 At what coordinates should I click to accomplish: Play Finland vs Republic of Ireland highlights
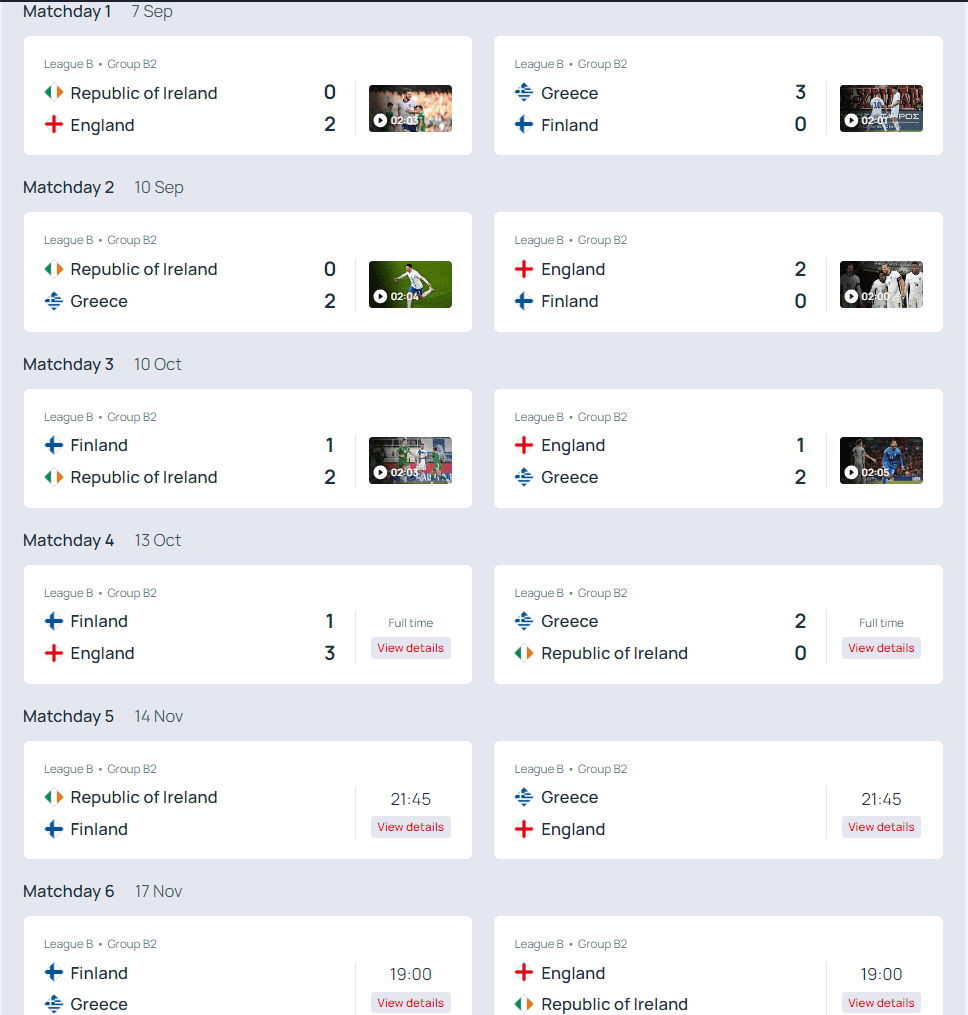[x=410, y=460]
